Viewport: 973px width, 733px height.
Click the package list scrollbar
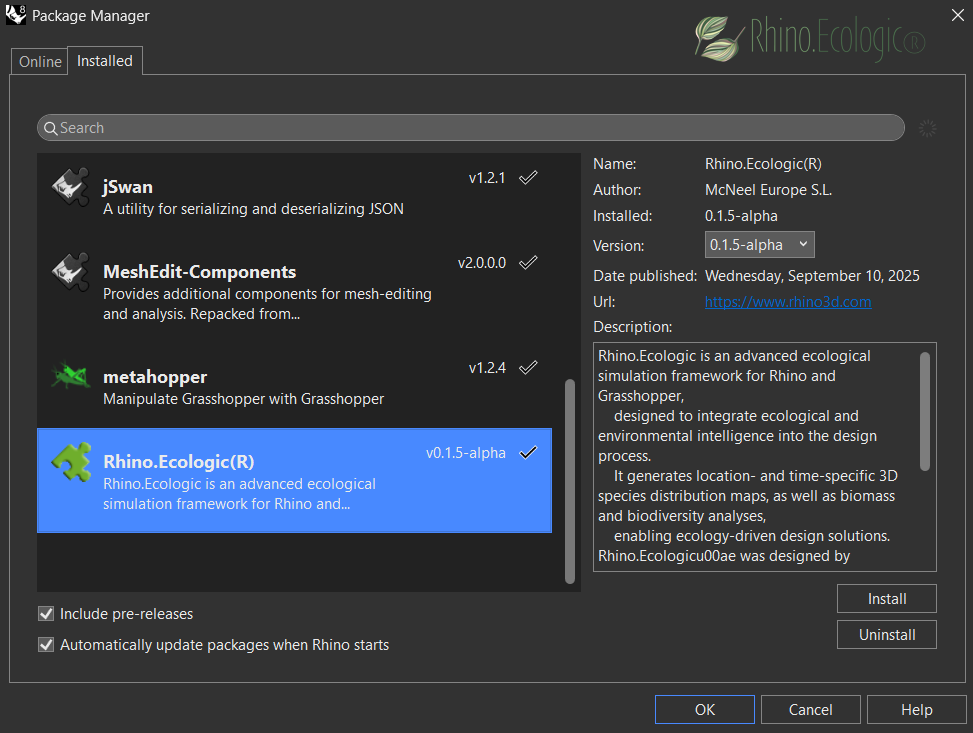[570, 482]
